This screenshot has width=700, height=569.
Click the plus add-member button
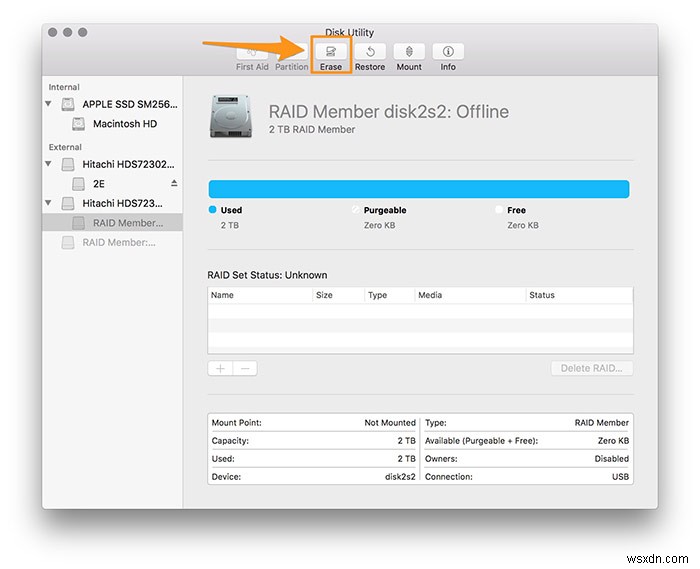point(220,368)
